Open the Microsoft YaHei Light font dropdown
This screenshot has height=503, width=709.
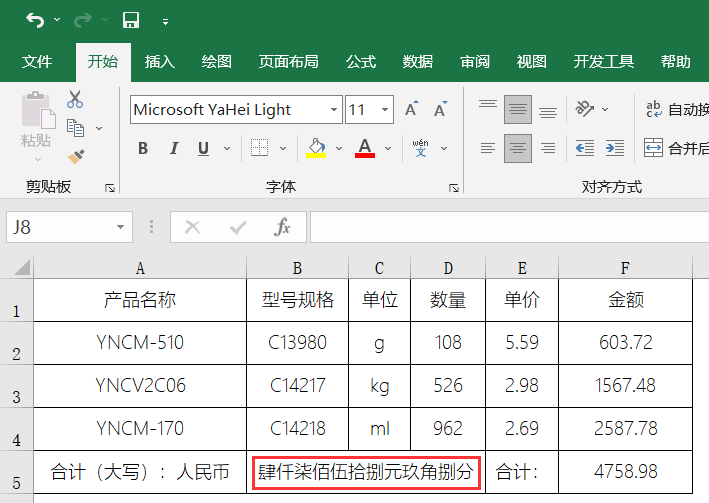point(334,110)
